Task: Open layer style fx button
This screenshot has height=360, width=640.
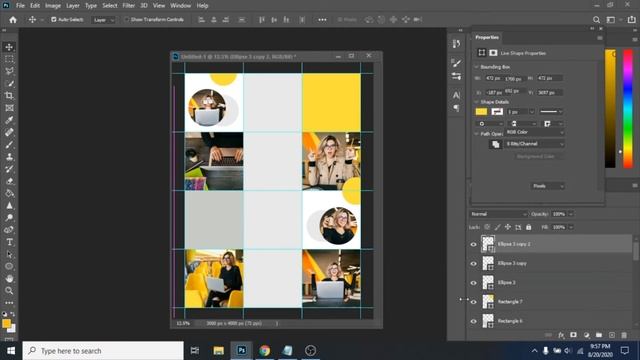Action: point(561,335)
